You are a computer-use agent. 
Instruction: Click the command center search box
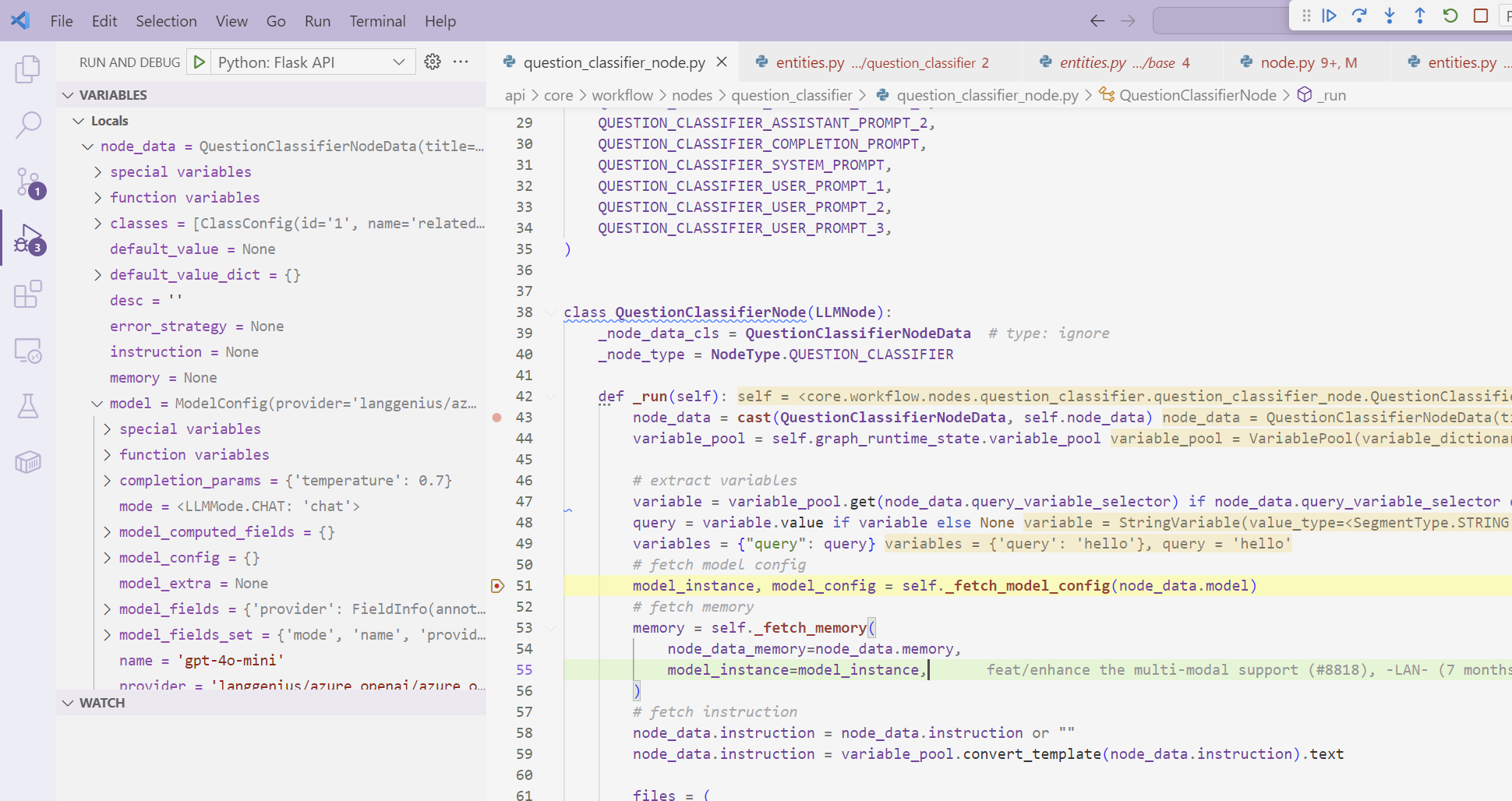pyautogui.click(x=1221, y=21)
